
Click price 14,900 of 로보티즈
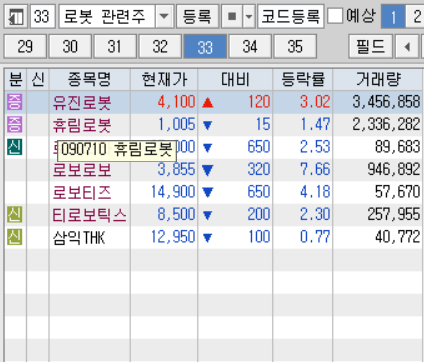(173, 192)
